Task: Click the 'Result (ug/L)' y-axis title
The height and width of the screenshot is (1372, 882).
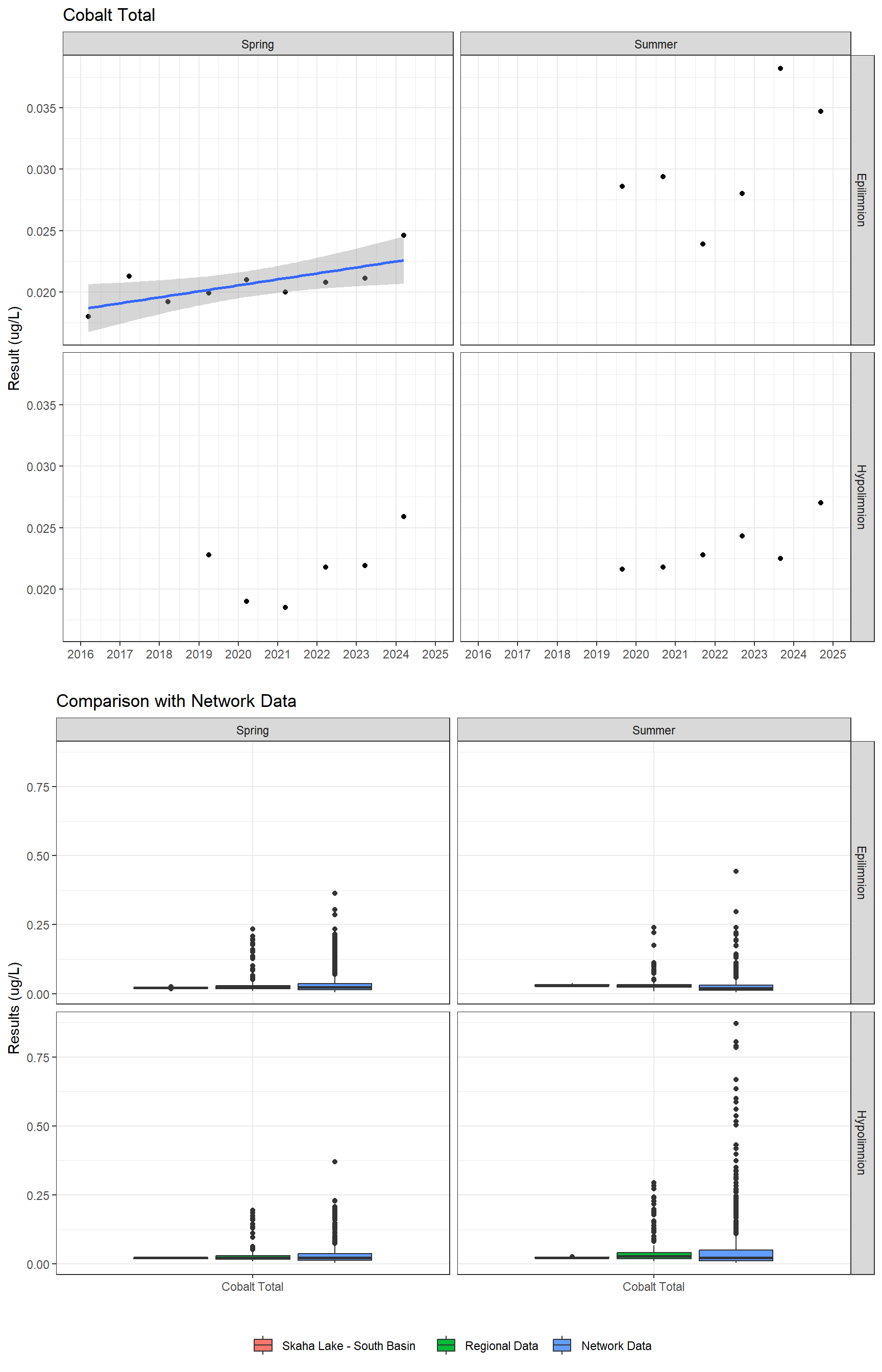Action: coord(14,348)
